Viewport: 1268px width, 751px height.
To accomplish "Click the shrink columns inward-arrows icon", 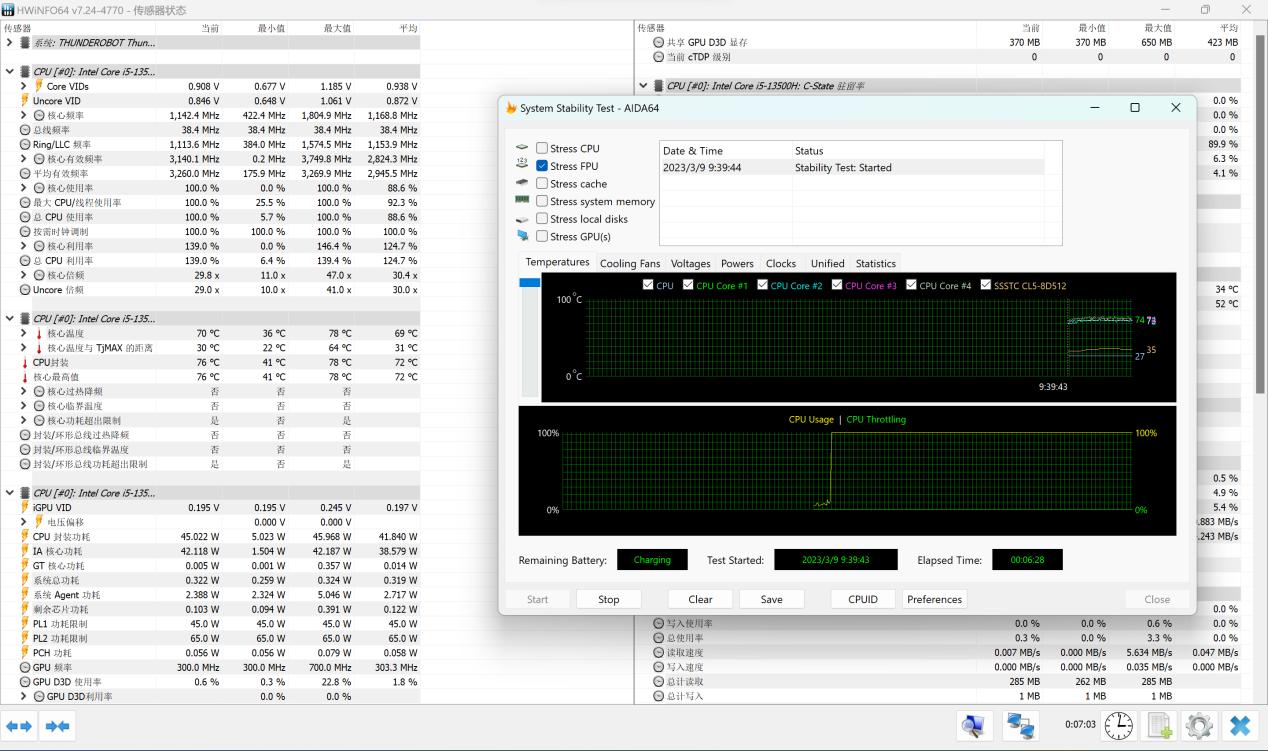I will 57,726.
